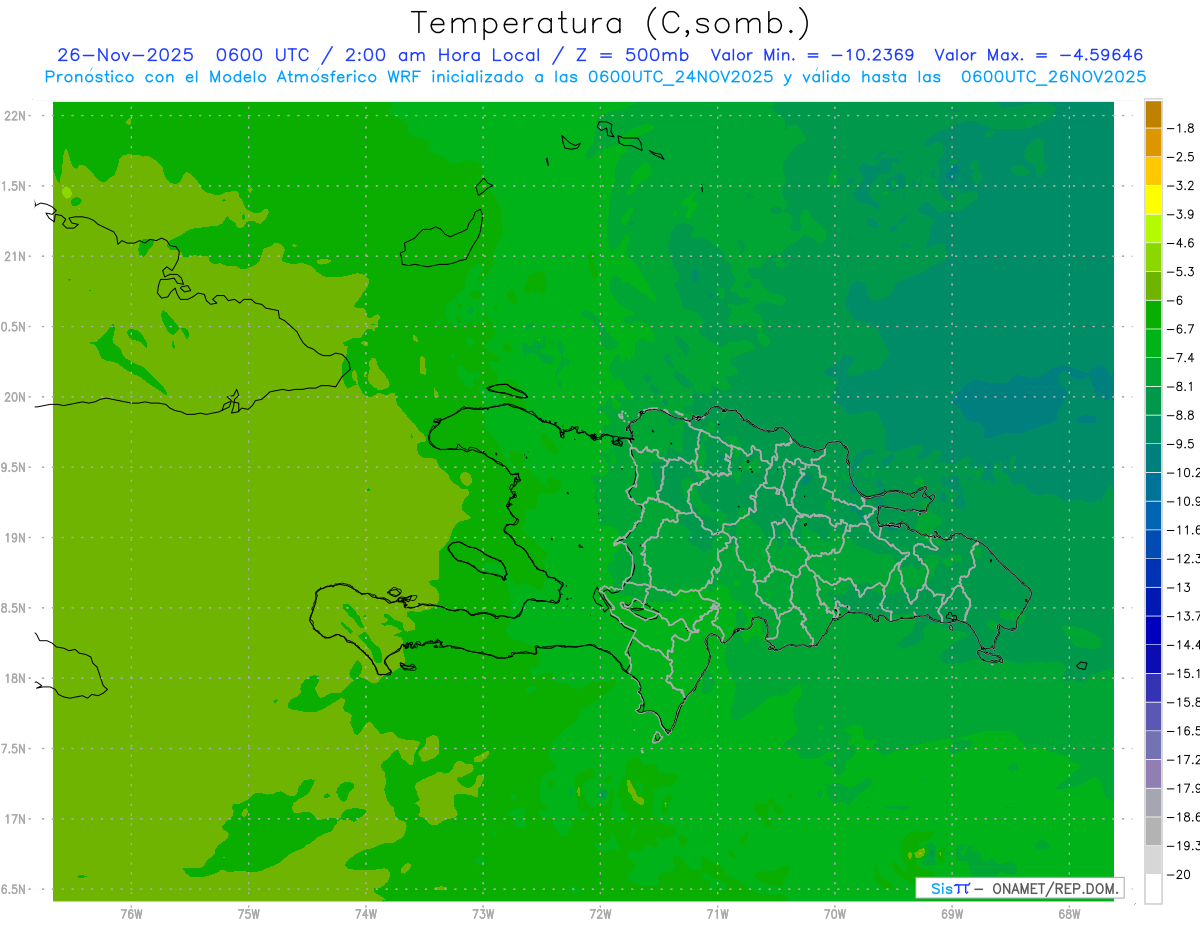Click the '18N' latitude axis label
Image resolution: width=1200 pixels, height=927 pixels.
coord(15,678)
